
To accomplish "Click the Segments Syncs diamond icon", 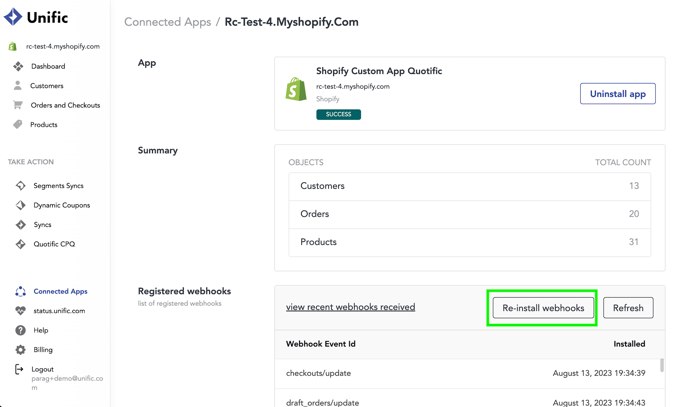I will pyautogui.click(x=21, y=186).
